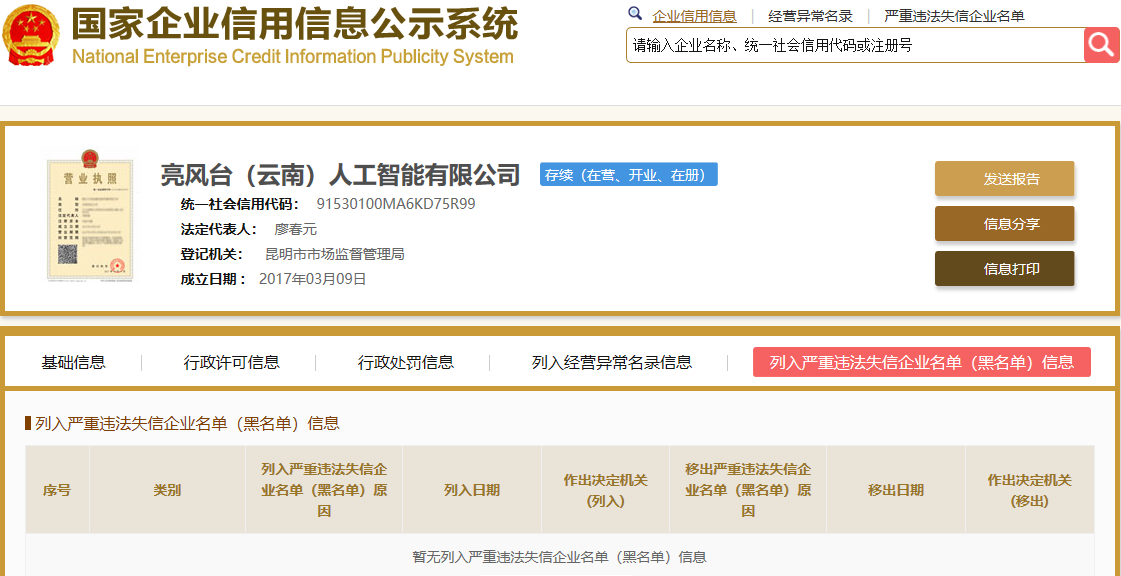This screenshot has height=576, width=1121.
Task: Click the 作出决定机关 (列入) column header
Action: (606, 490)
